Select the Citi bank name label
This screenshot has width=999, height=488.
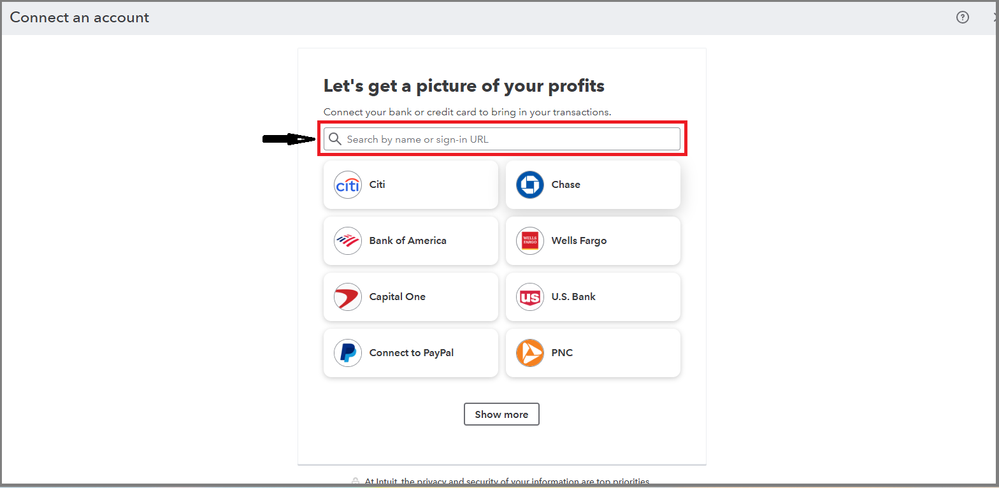click(377, 185)
